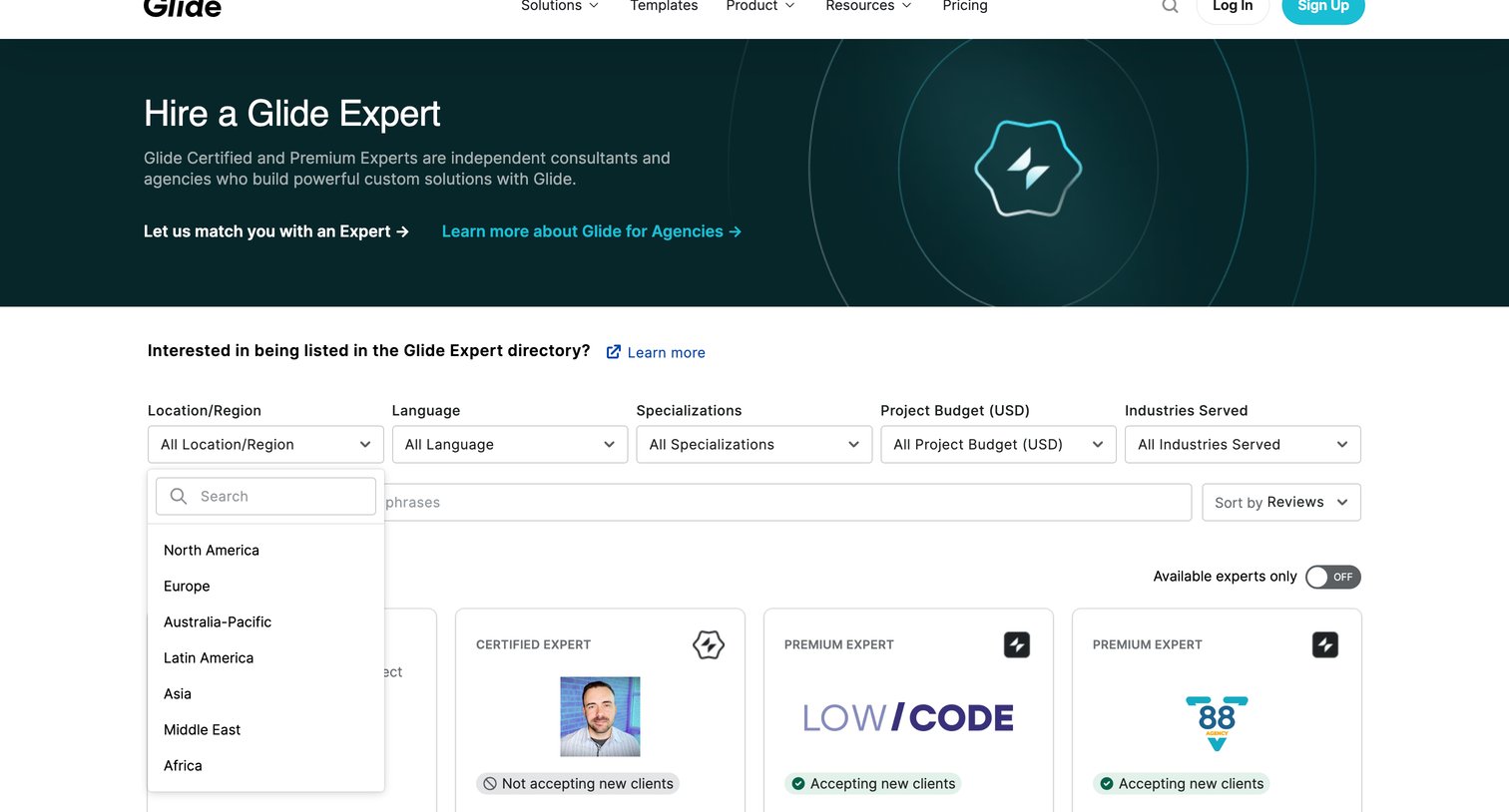Viewport: 1509px width, 812px height.
Task: Click the premium badge icon on 88 Agency card
Action: (1325, 644)
